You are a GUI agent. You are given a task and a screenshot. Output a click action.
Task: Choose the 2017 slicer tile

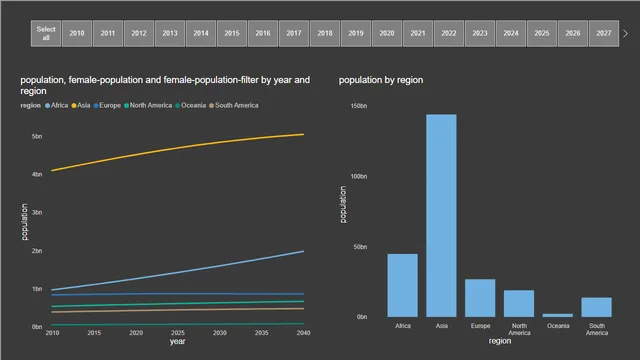point(294,33)
